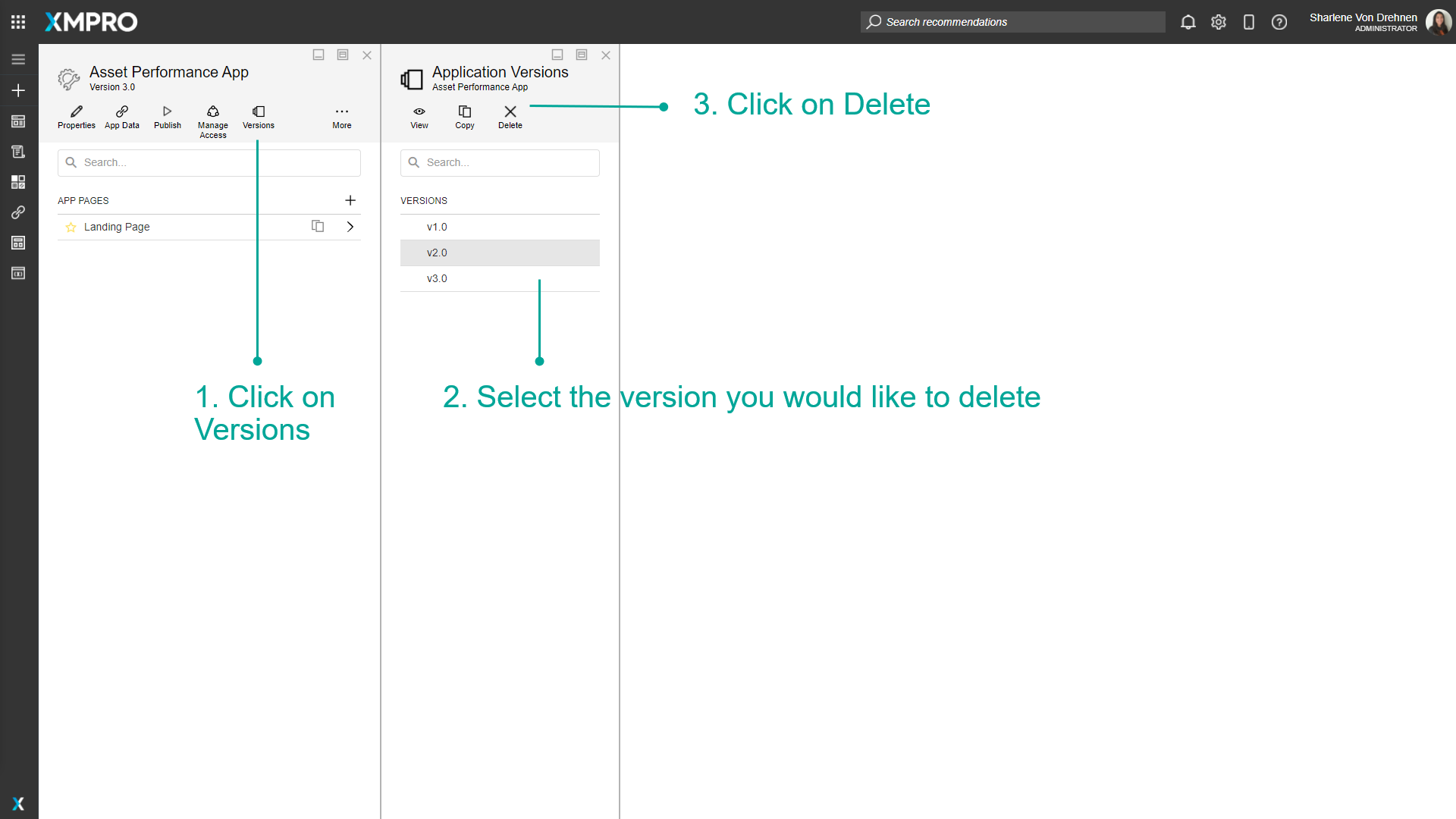This screenshot has width=1456, height=819.
Task: Expand the Landing Page using its chevron
Action: point(350,226)
